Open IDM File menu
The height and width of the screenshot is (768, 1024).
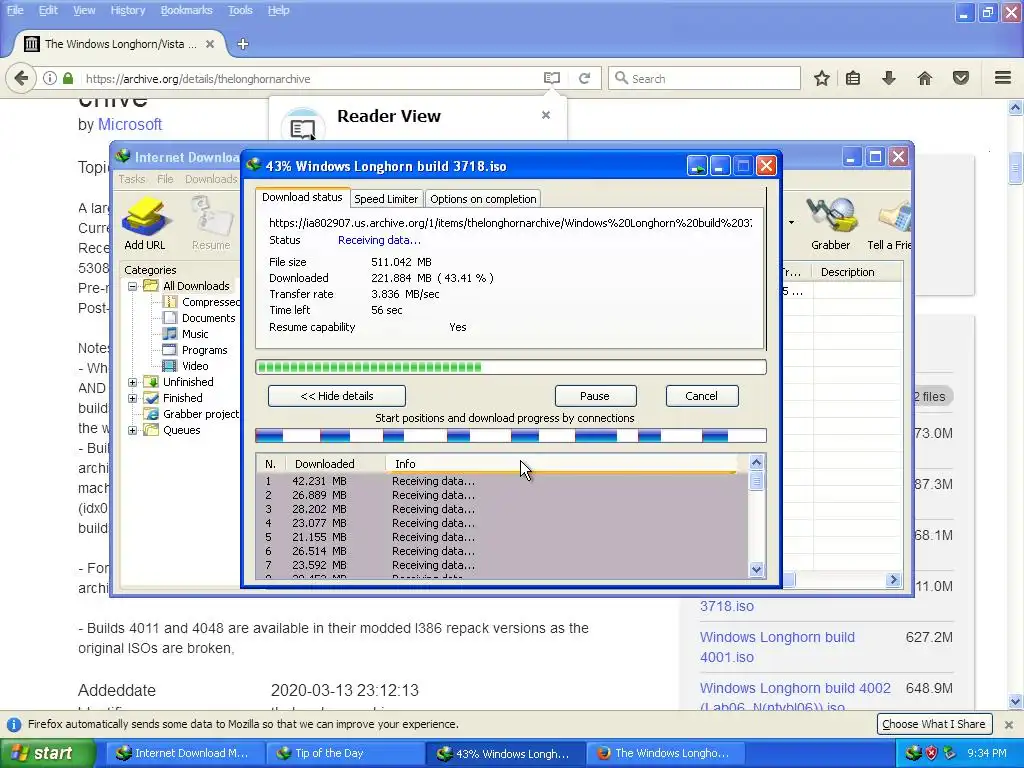[x=165, y=179]
